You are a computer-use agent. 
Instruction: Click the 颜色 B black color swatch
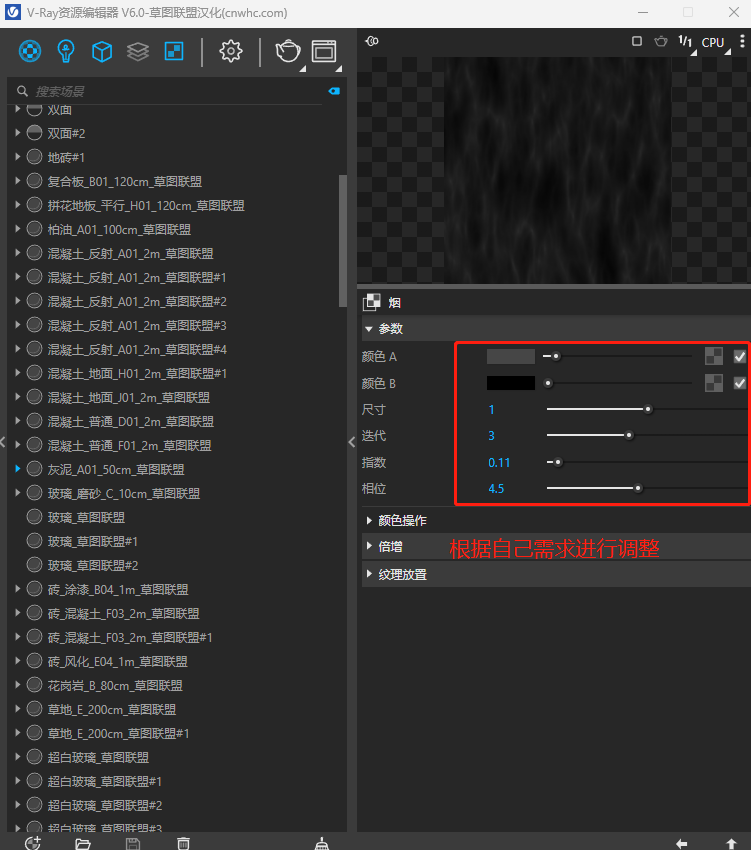pos(510,383)
